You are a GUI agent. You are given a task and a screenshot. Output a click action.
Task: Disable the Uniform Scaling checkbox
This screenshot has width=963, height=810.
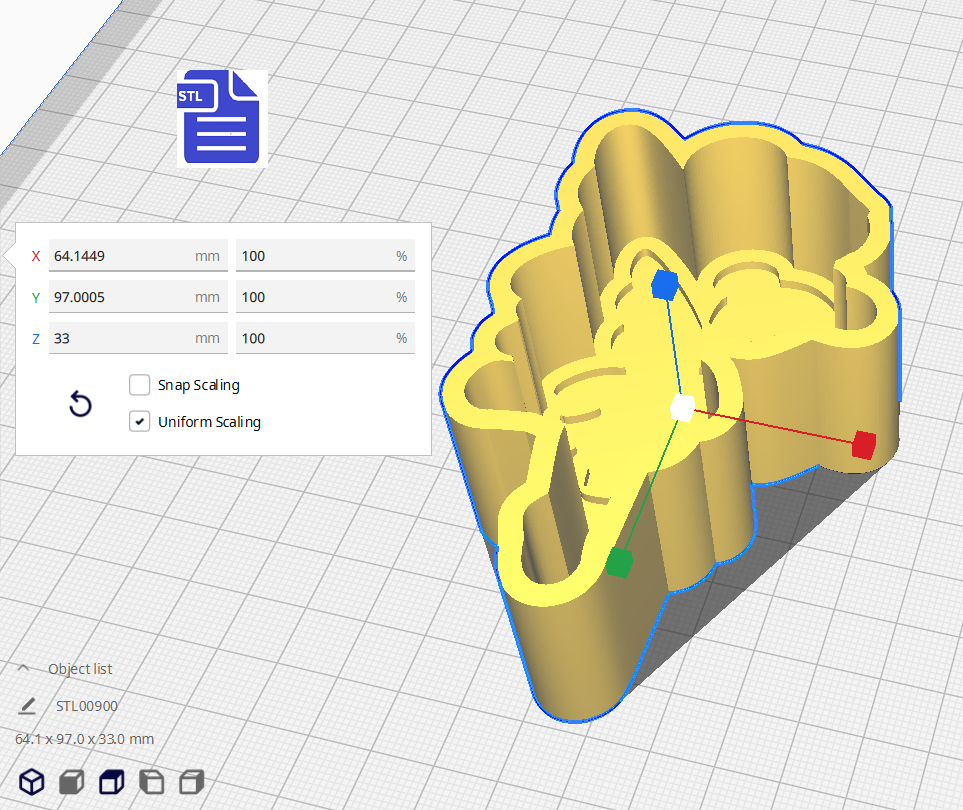140,422
